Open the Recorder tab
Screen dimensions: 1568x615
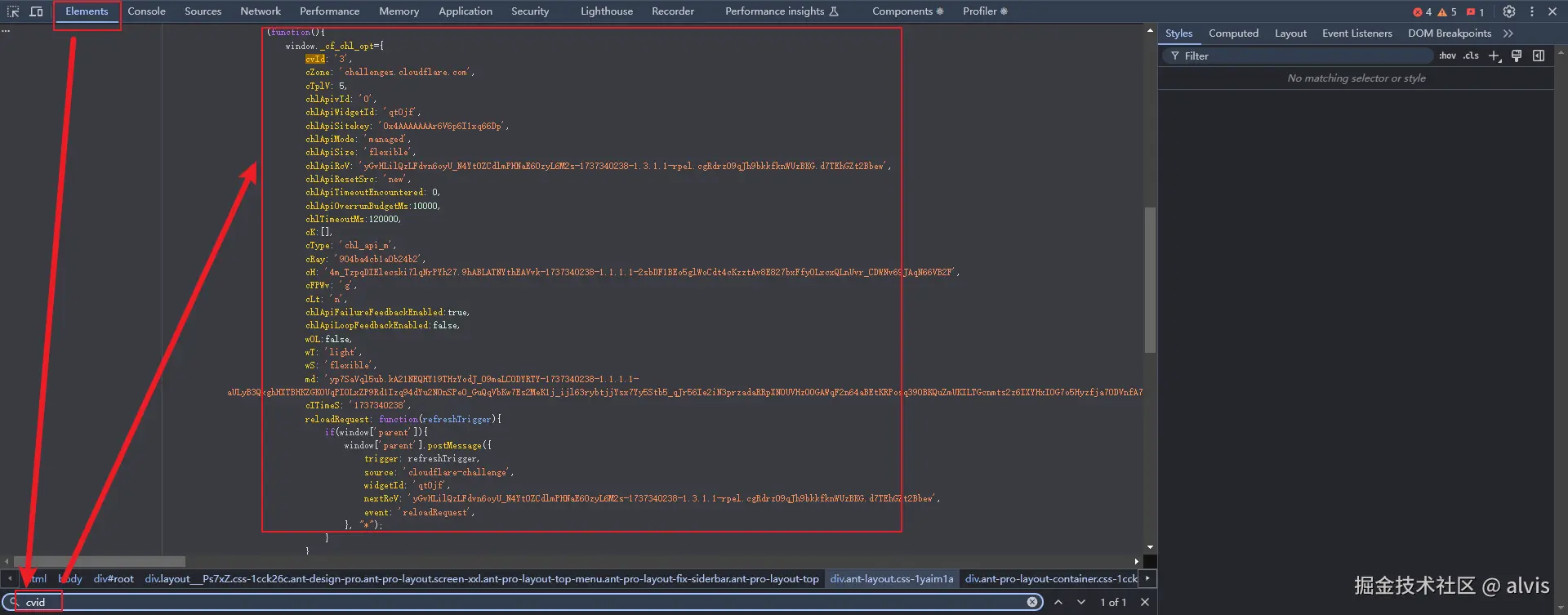pyautogui.click(x=673, y=11)
